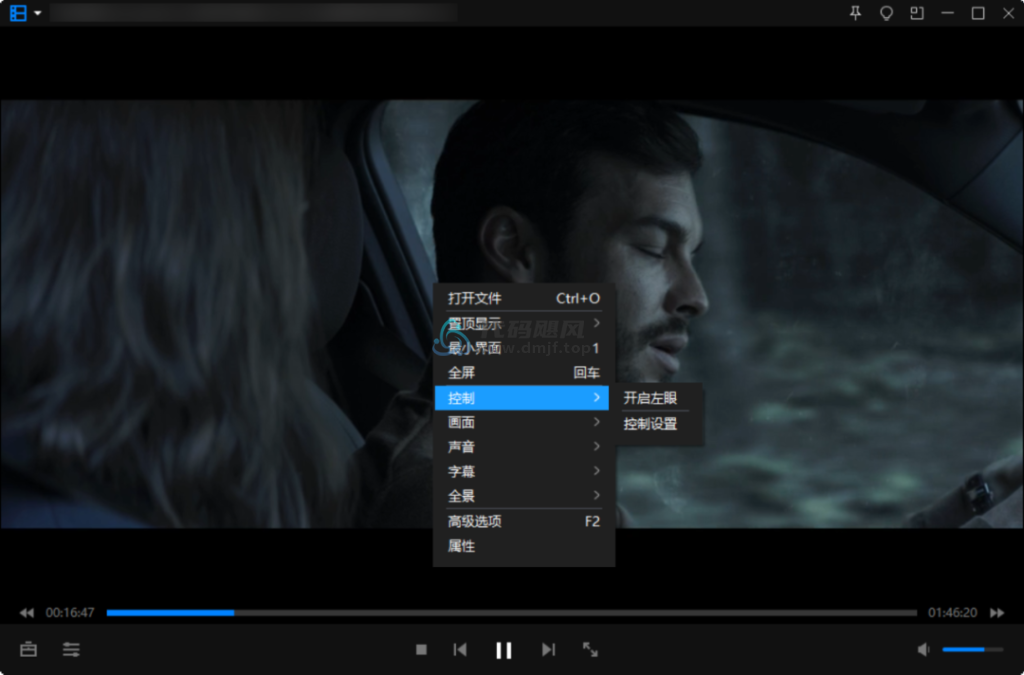
Task: Open 控制设置 in the submenu
Action: [x=658, y=424]
